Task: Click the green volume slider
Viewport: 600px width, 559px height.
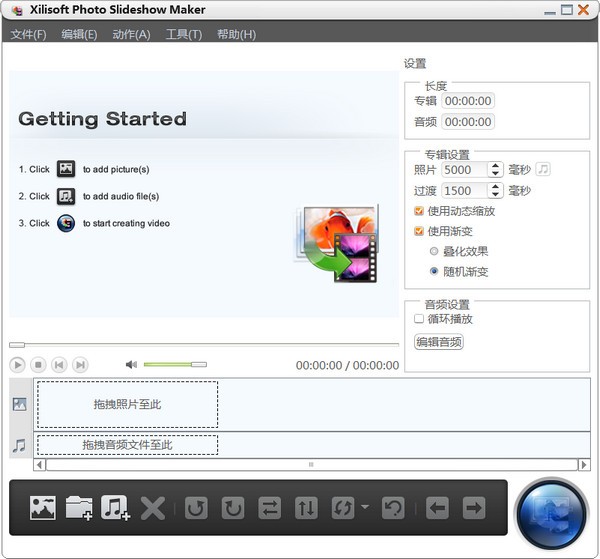Action: 174,365
